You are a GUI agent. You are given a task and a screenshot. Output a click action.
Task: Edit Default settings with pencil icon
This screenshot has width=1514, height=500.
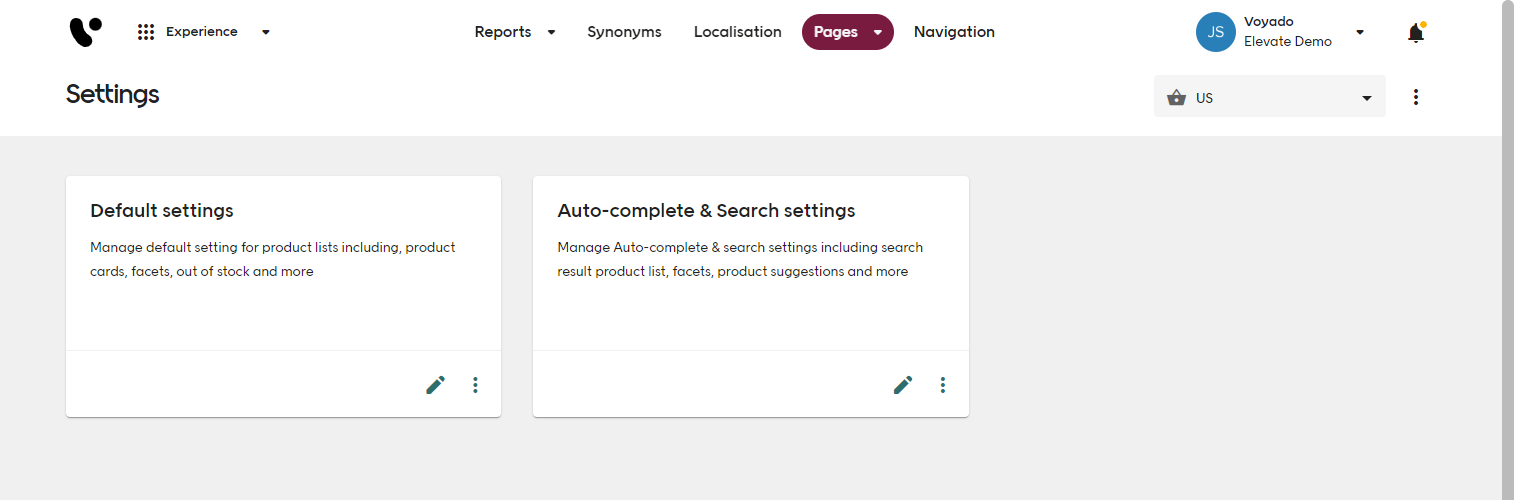[x=435, y=385]
